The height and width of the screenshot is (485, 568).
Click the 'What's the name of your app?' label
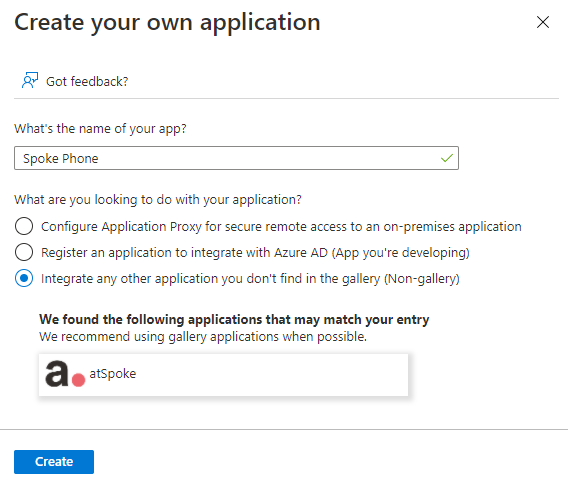tap(100, 129)
